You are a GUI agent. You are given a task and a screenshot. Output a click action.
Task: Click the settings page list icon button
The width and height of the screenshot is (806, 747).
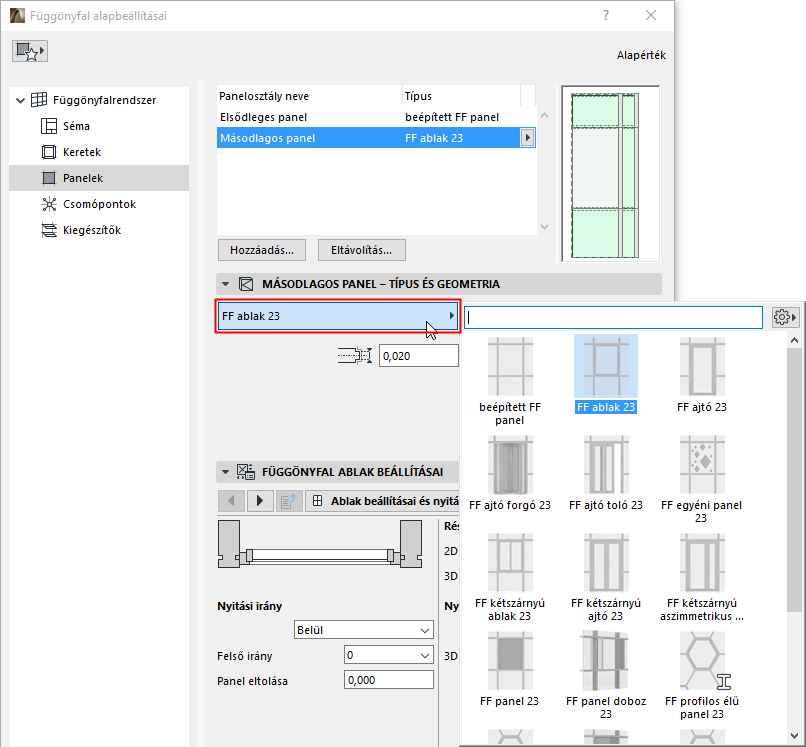tap(288, 501)
